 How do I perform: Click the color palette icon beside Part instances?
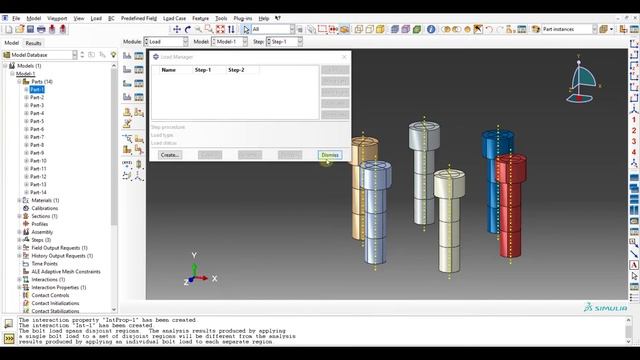[x=536, y=29]
